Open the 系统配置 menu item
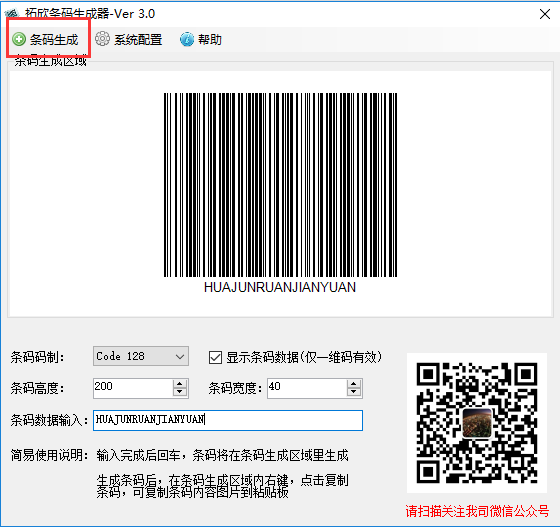The image size is (560, 527). [x=129, y=39]
